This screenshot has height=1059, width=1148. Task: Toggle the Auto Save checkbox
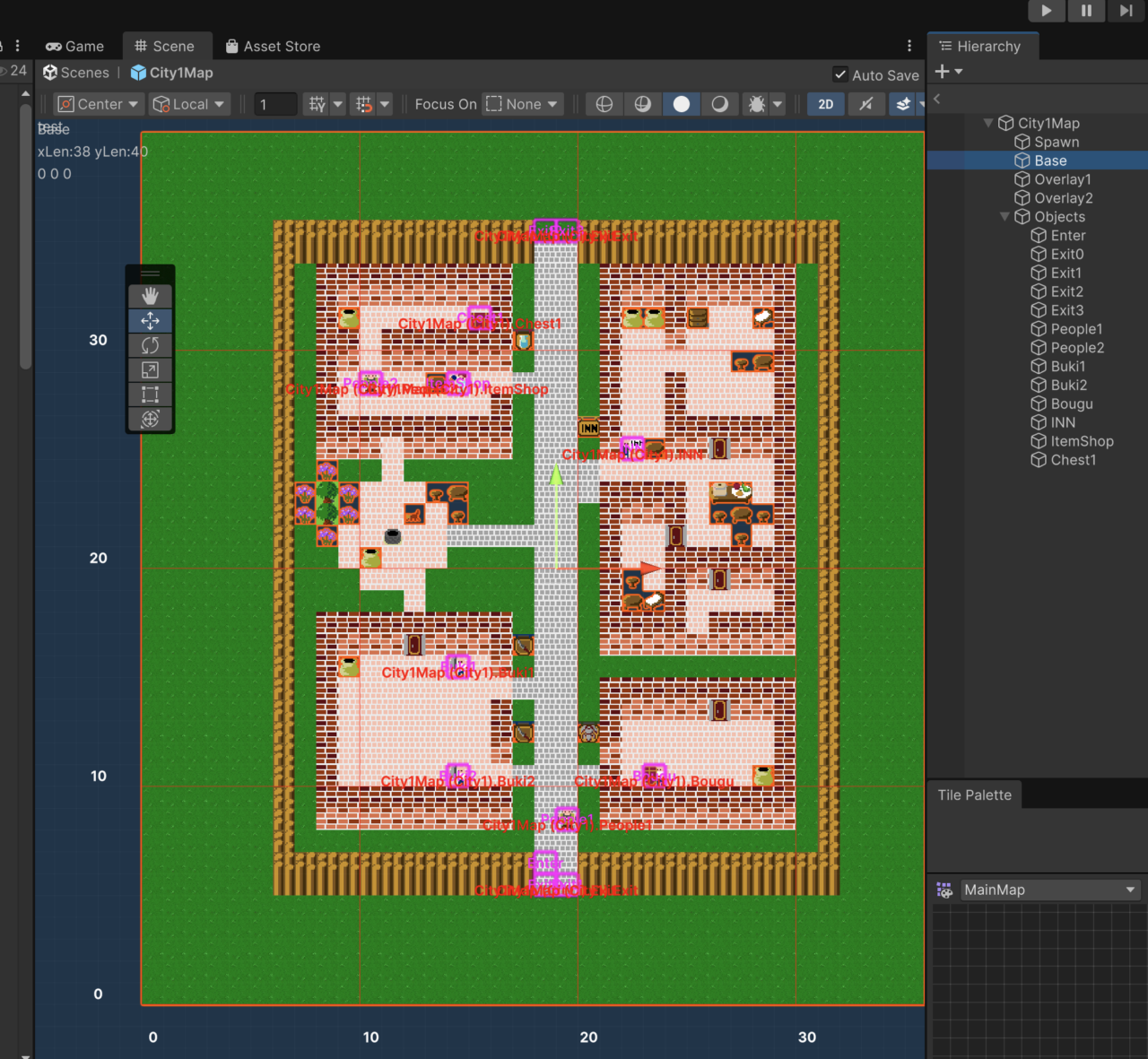click(x=840, y=75)
